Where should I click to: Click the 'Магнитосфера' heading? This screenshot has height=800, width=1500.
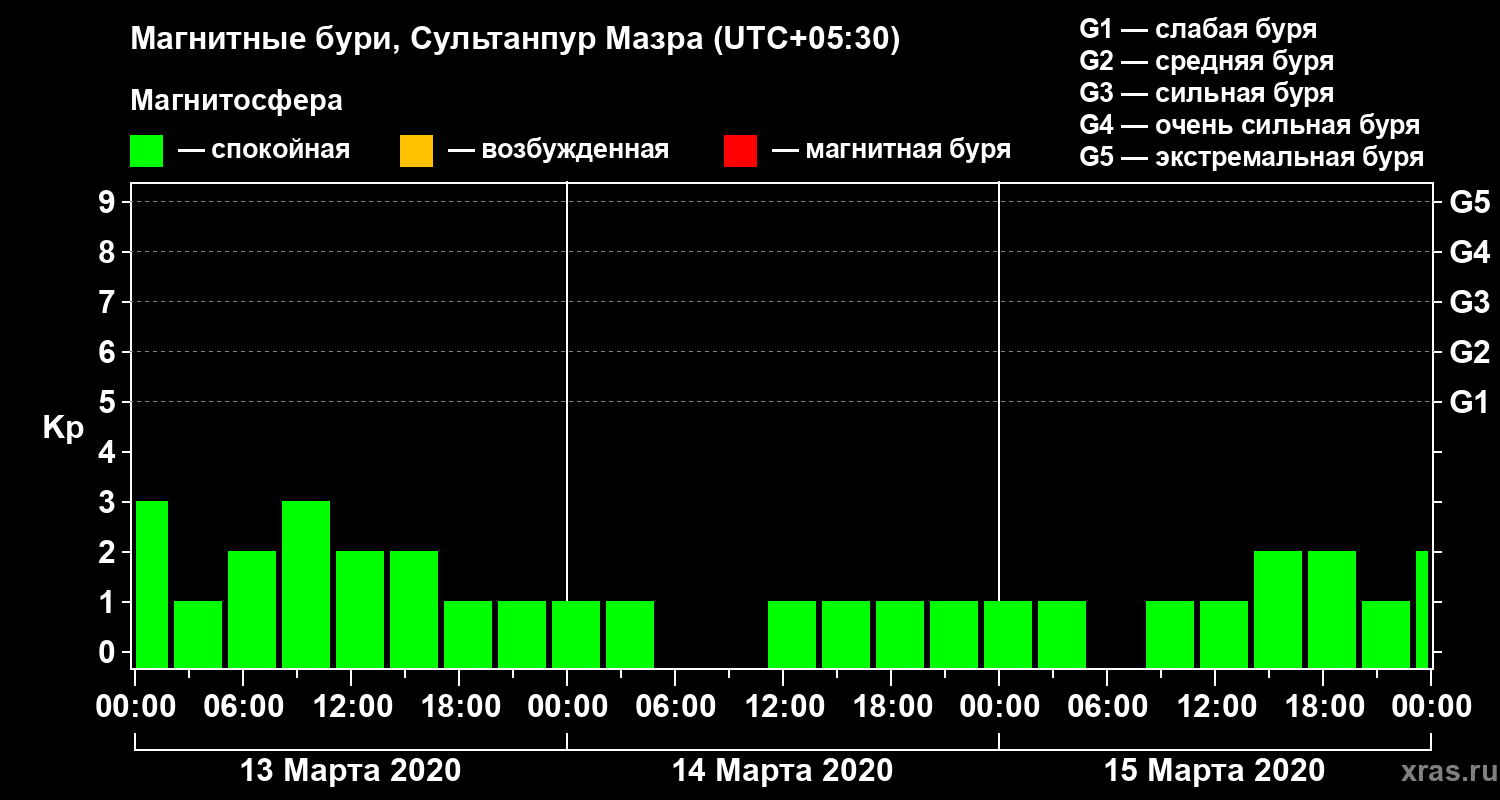(x=236, y=101)
